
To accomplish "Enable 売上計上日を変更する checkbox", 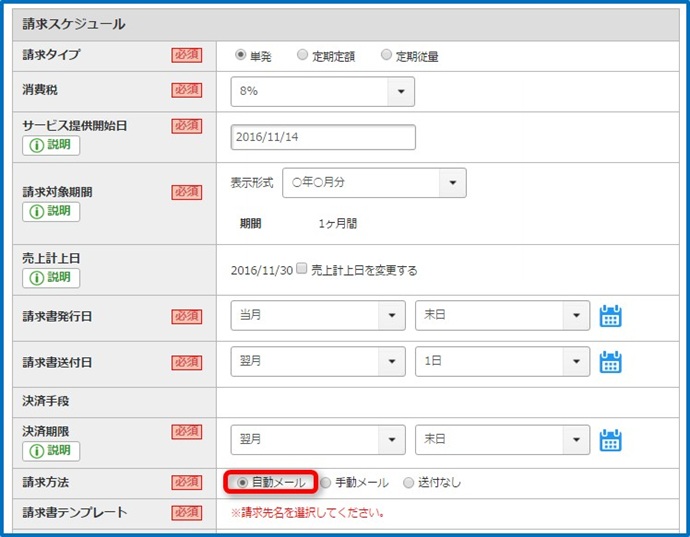I will point(301,268).
